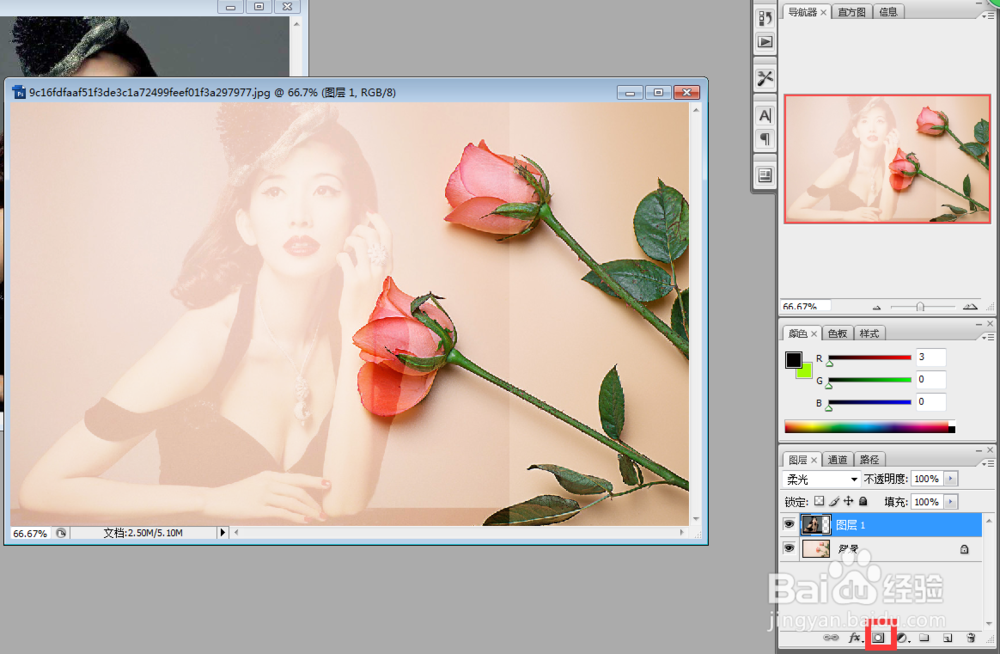Select the 图层 1 layer thumbnail
This screenshot has height=654, width=1000.
(x=816, y=524)
